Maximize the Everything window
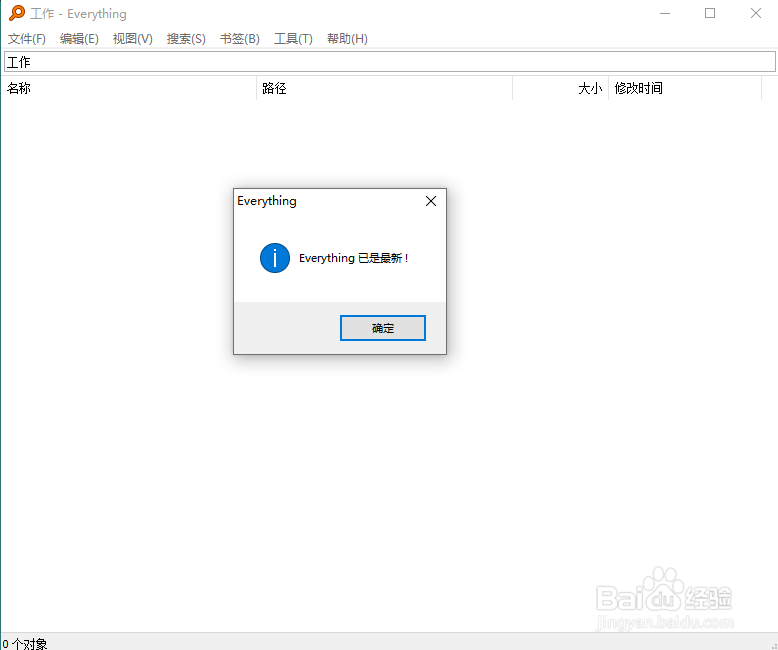The height and width of the screenshot is (650, 778). 710,13
